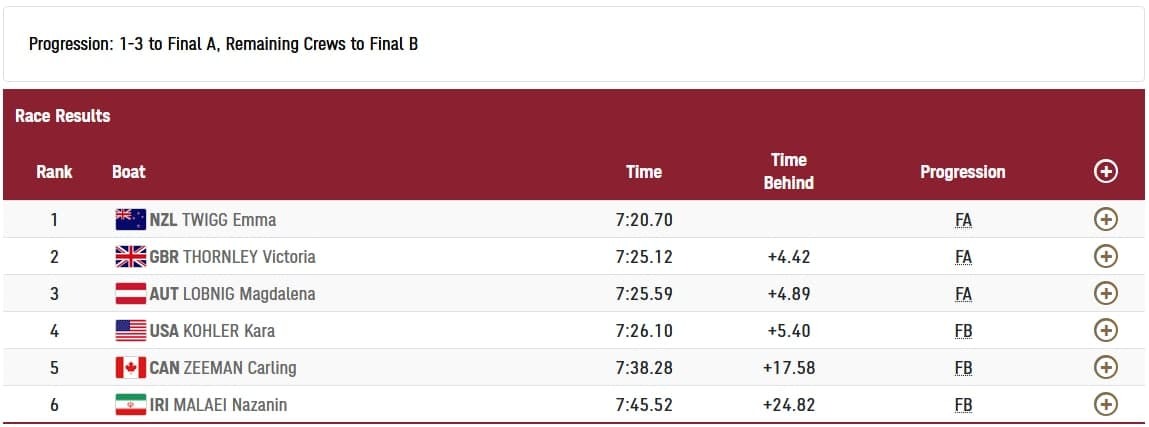Select athlete name ZEEMAN Carling
This screenshot has height=427, width=1149.
tap(240, 368)
